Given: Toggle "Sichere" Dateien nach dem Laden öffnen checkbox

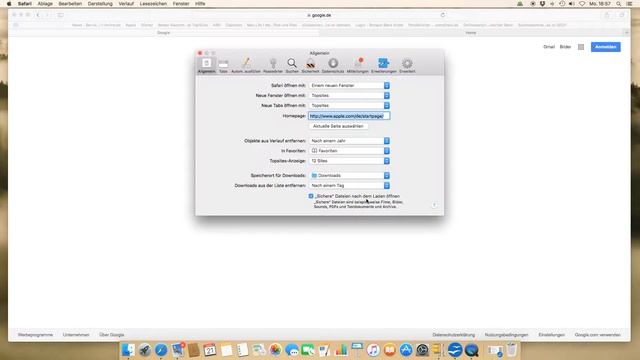Looking at the screenshot, I should pyautogui.click(x=311, y=196).
